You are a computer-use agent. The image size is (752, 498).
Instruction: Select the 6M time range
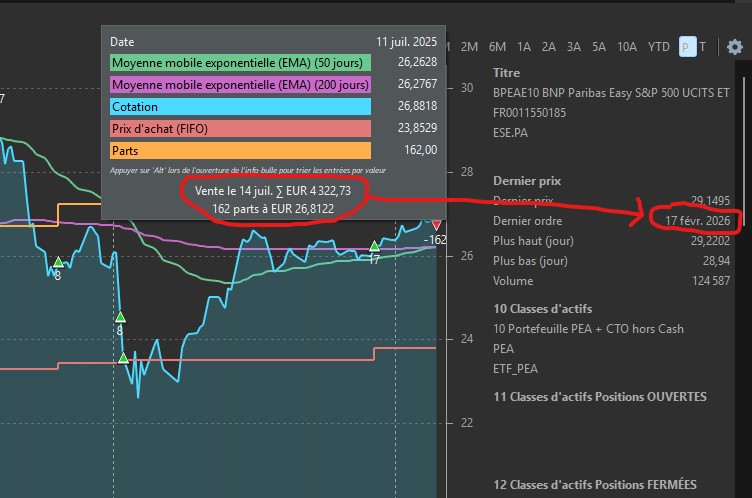[x=497, y=47]
